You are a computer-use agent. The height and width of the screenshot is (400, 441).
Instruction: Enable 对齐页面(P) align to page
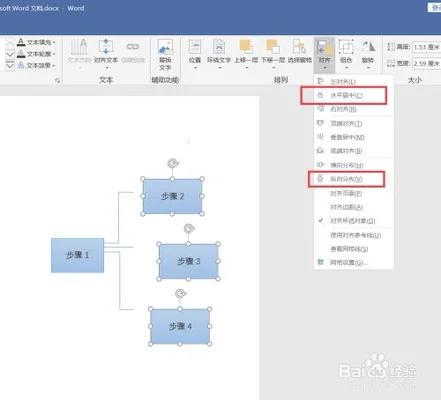pyautogui.click(x=354, y=193)
